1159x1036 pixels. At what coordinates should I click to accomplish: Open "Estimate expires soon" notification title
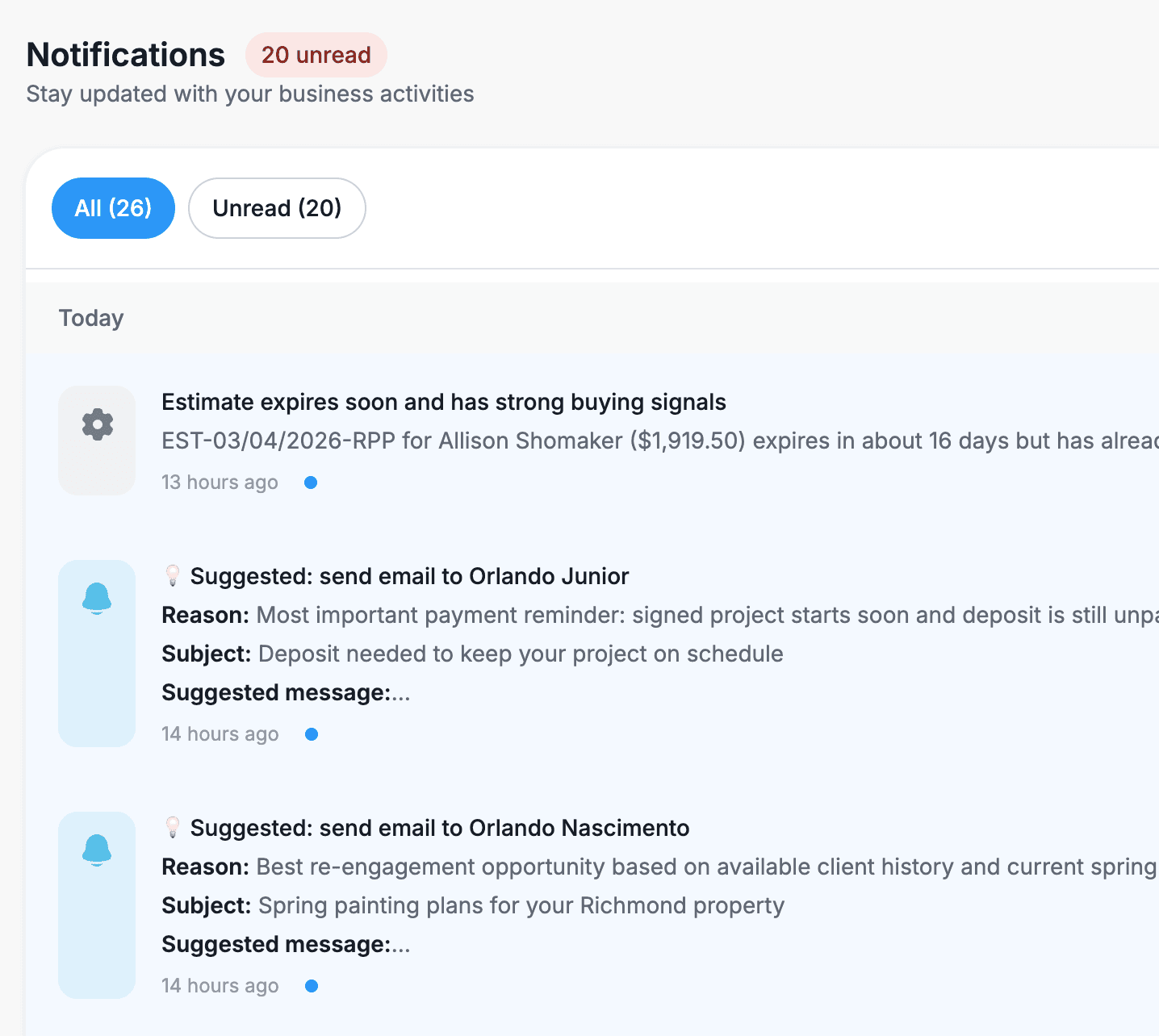[444, 402]
